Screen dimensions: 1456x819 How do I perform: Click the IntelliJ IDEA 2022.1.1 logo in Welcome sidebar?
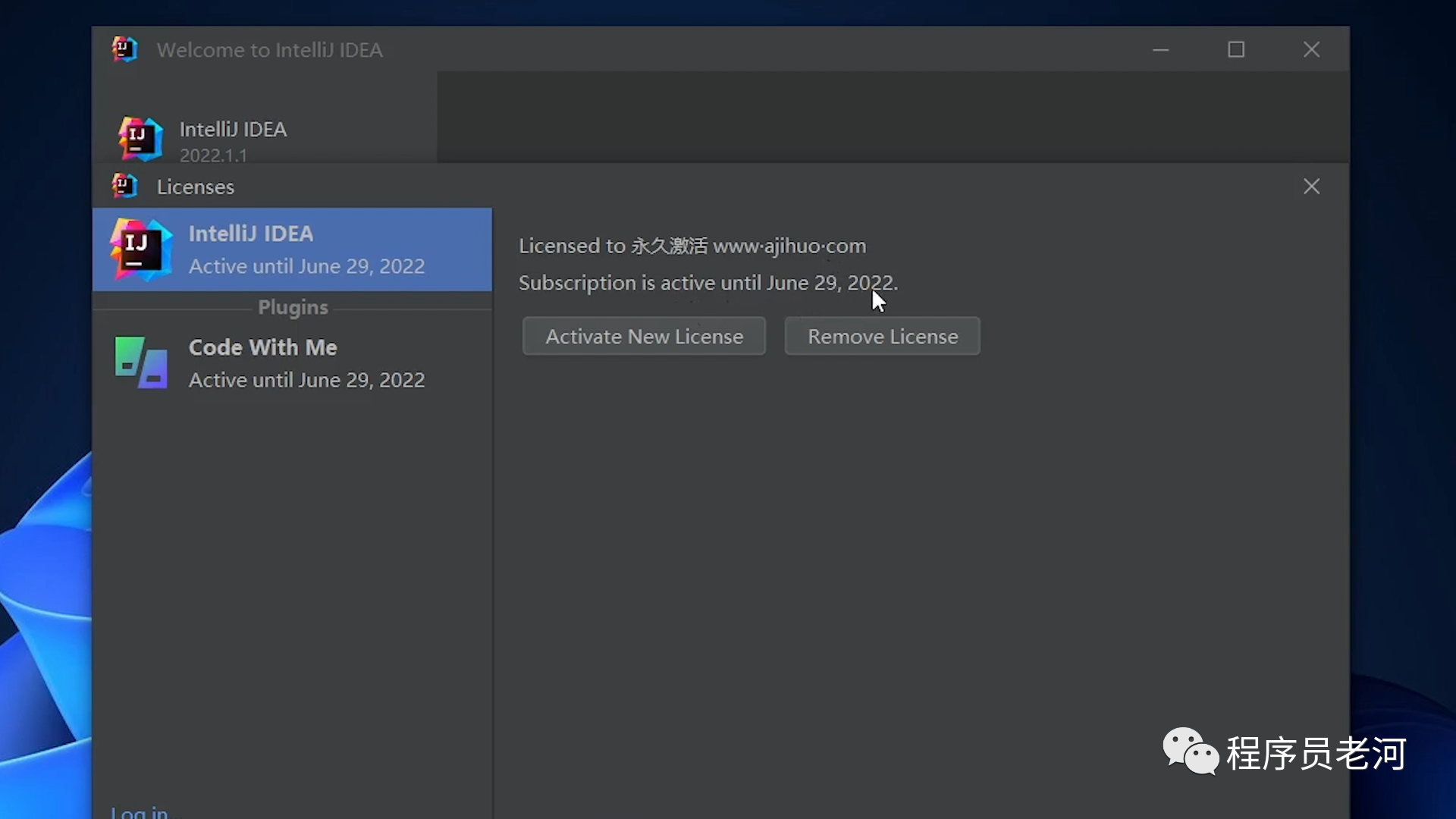click(x=140, y=139)
